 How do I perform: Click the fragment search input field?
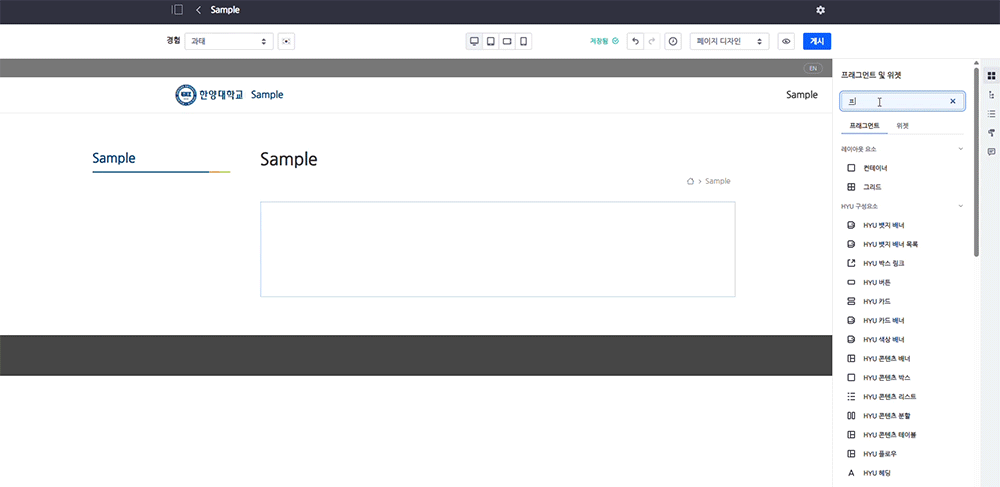pyautogui.click(x=895, y=101)
